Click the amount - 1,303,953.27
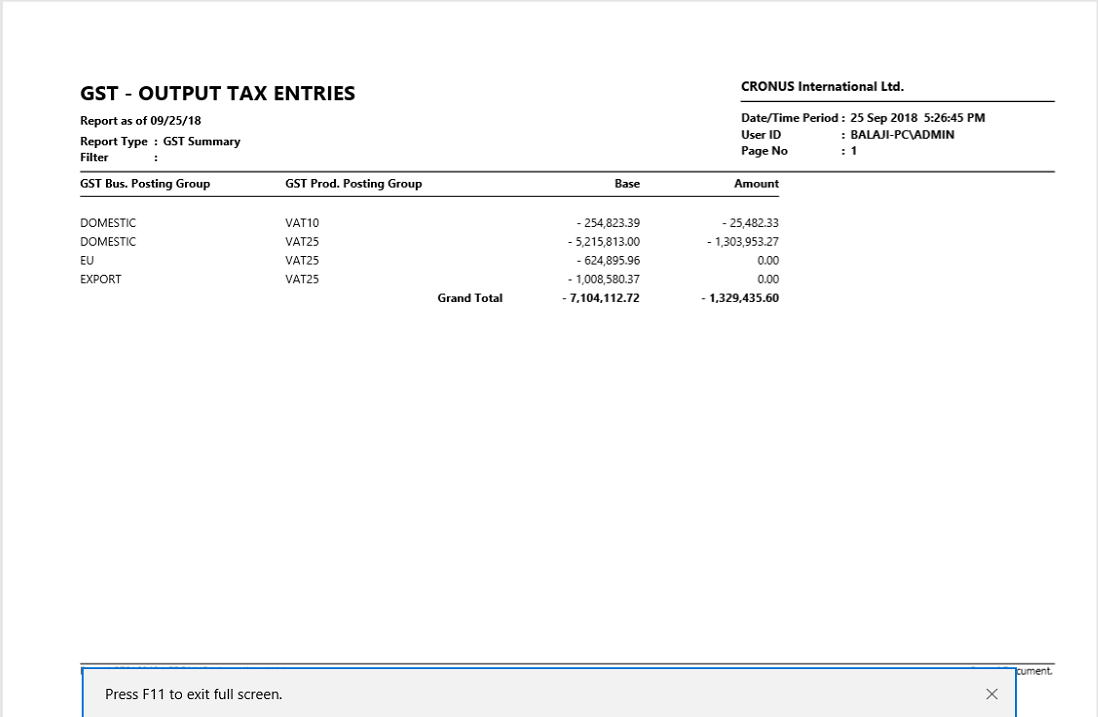This screenshot has height=717, width=1098. 743,242
